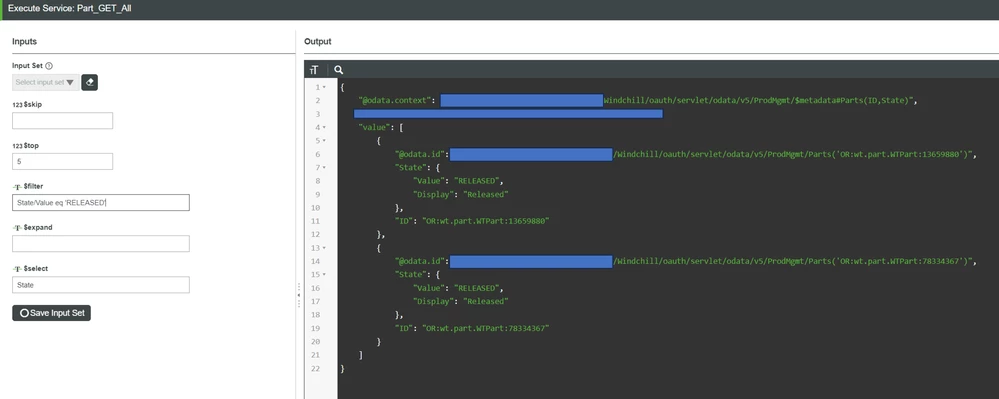Screen dimensions: 999x399
Task: Click the eraser clear input set icon
Action: [89, 82]
